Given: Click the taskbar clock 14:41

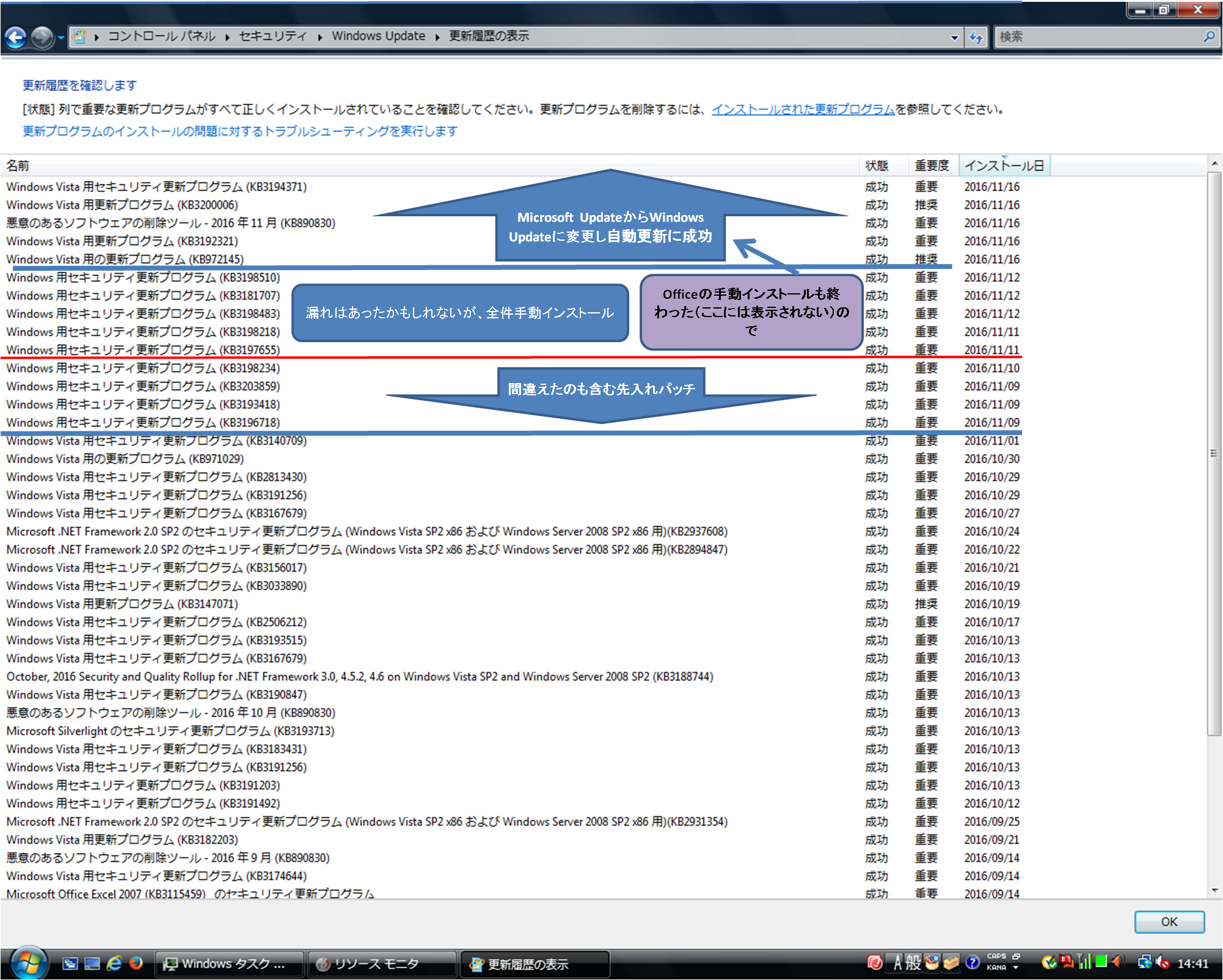Looking at the screenshot, I should tap(1192, 964).
